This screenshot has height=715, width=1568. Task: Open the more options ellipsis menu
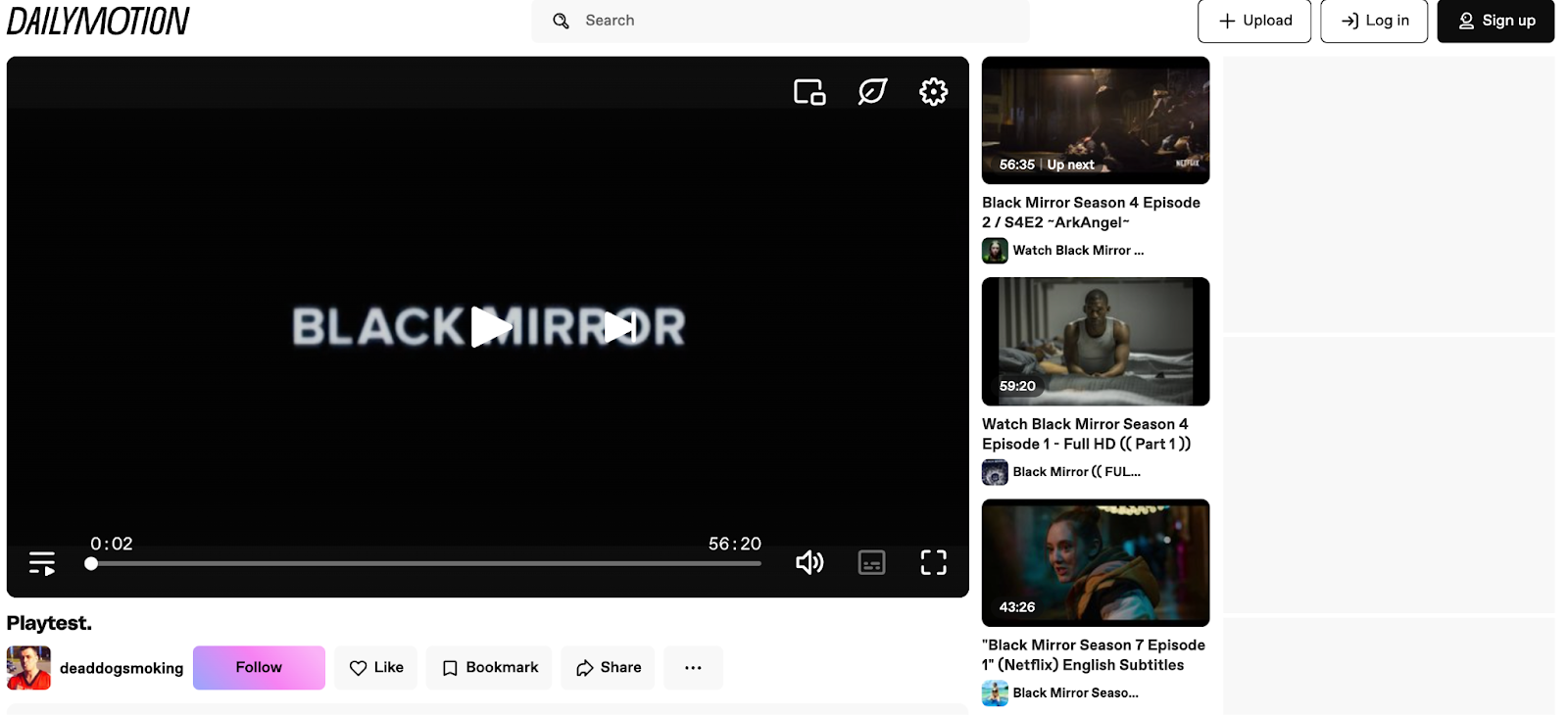(693, 668)
